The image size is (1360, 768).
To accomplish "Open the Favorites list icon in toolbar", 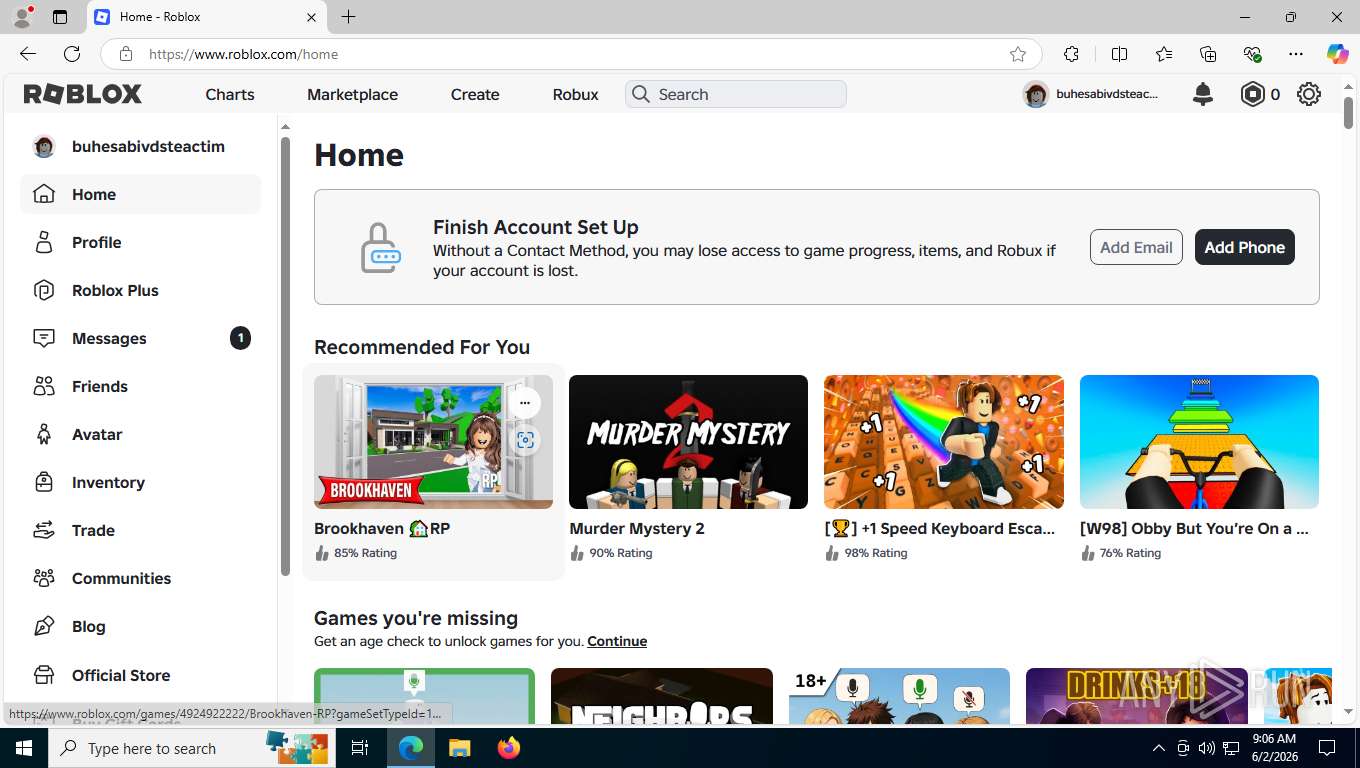I will [1164, 54].
